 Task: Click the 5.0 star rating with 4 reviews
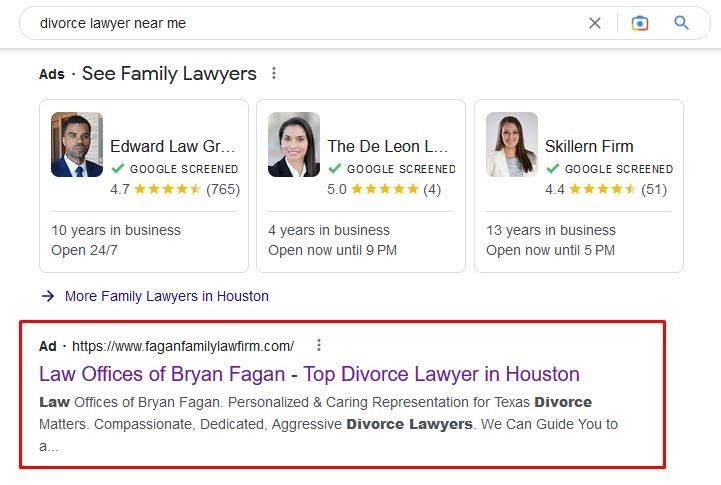384,189
